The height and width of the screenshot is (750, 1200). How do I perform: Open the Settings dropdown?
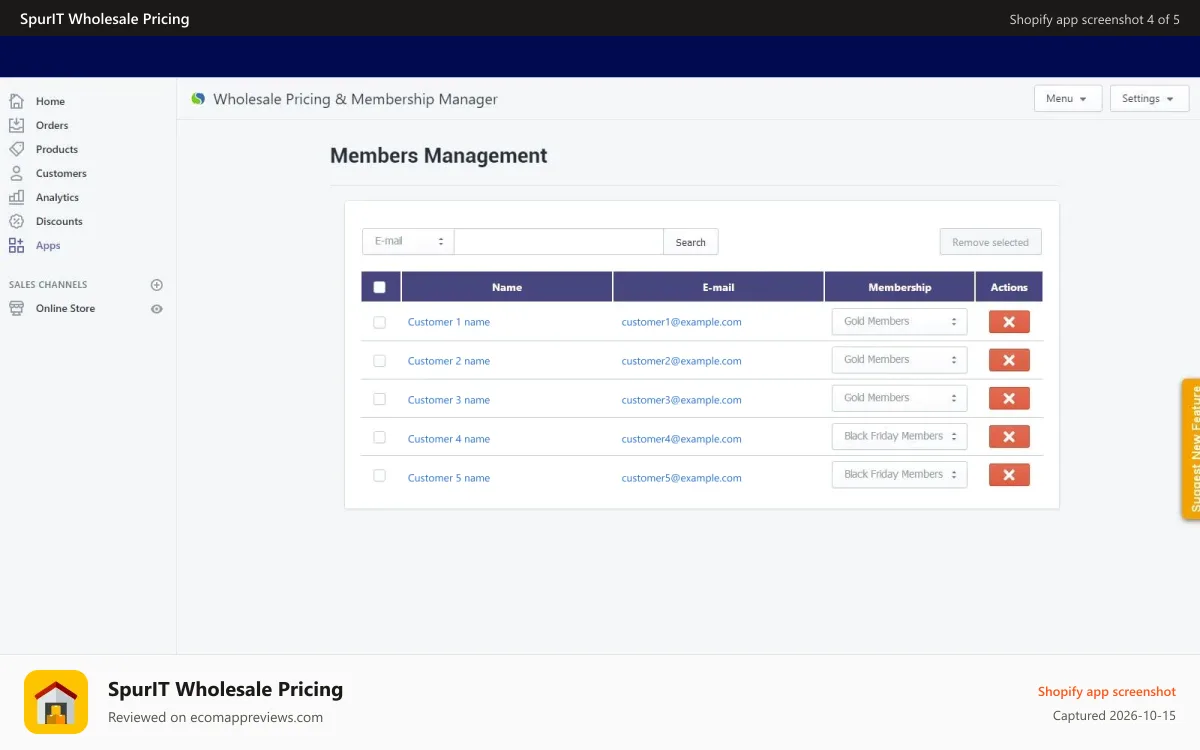pos(1149,98)
